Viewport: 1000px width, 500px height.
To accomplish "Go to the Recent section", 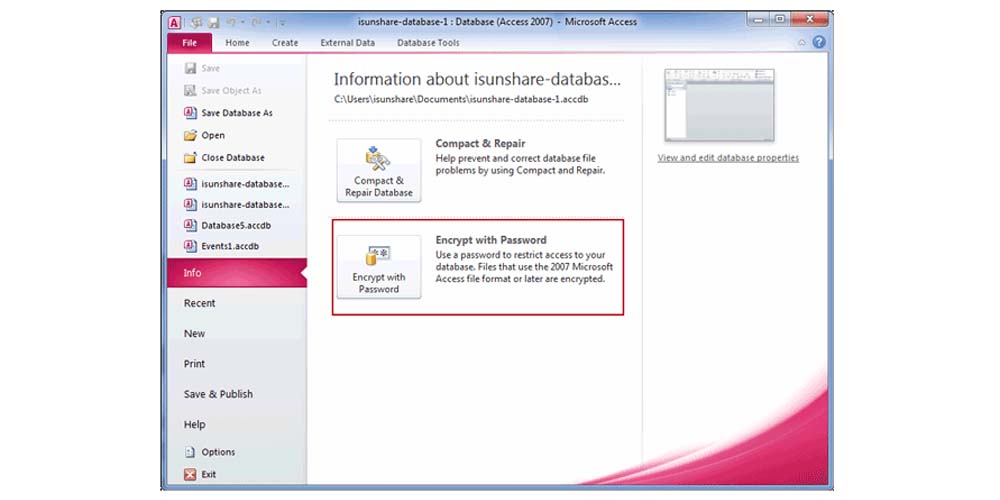I will (200, 303).
